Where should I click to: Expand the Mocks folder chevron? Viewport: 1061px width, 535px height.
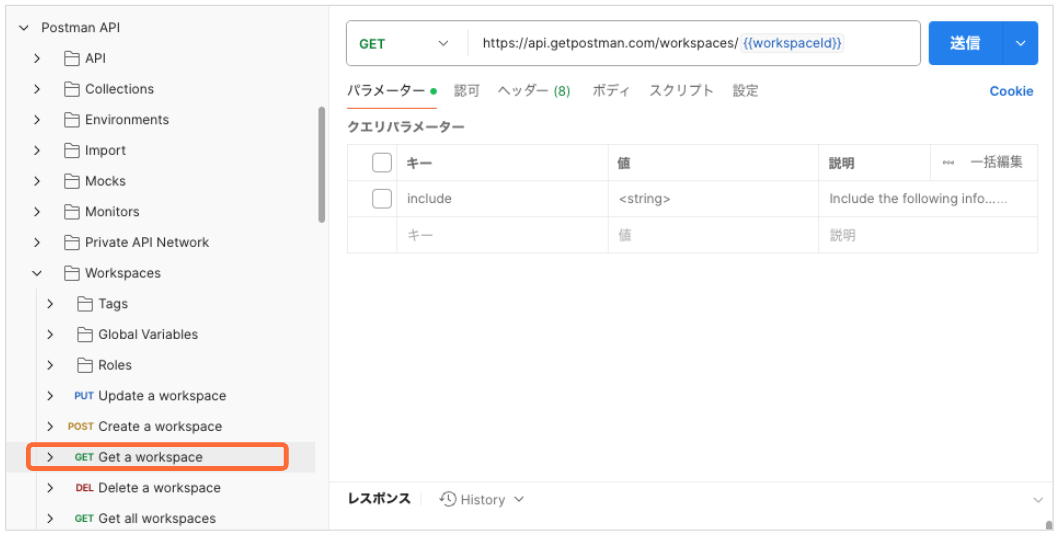[37, 181]
